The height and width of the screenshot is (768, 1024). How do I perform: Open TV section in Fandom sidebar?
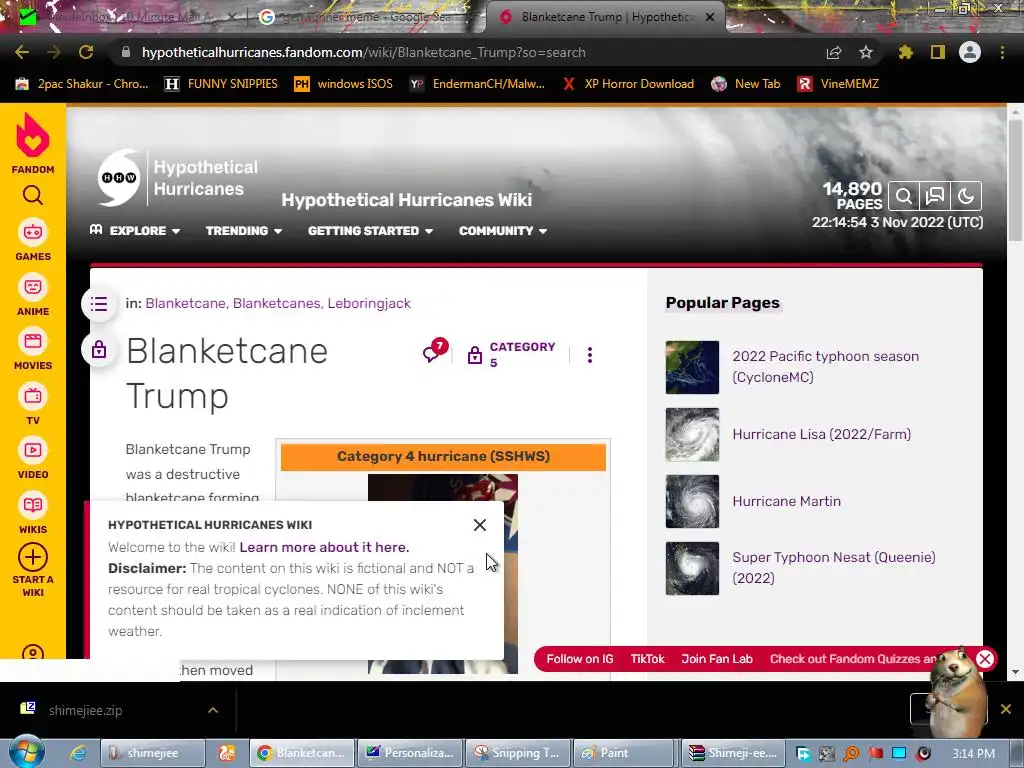click(x=33, y=404)
